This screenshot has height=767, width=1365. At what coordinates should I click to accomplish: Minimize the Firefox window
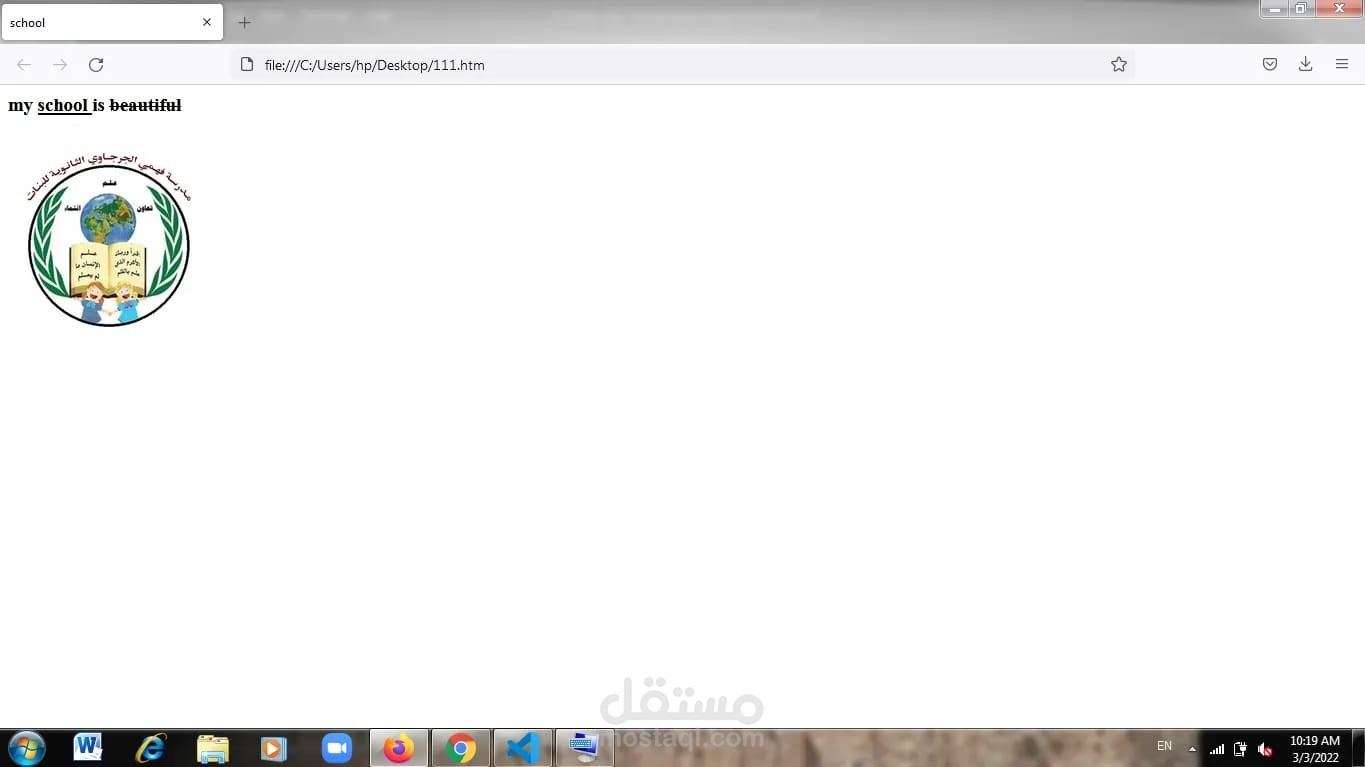point(1274,9)
